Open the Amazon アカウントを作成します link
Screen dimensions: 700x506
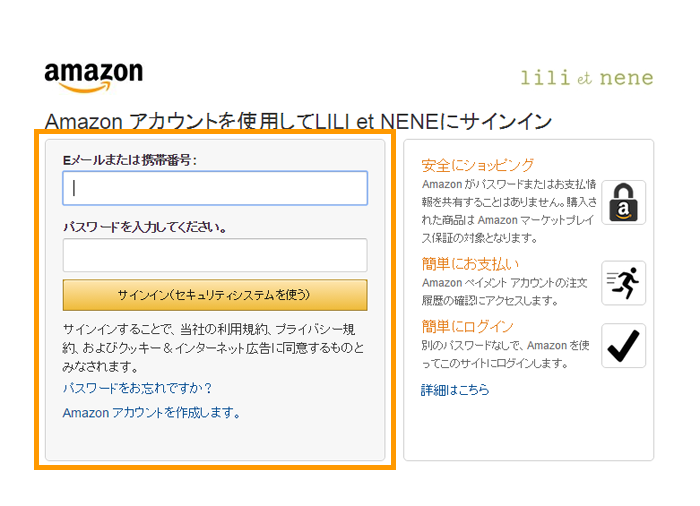point(151,412)
